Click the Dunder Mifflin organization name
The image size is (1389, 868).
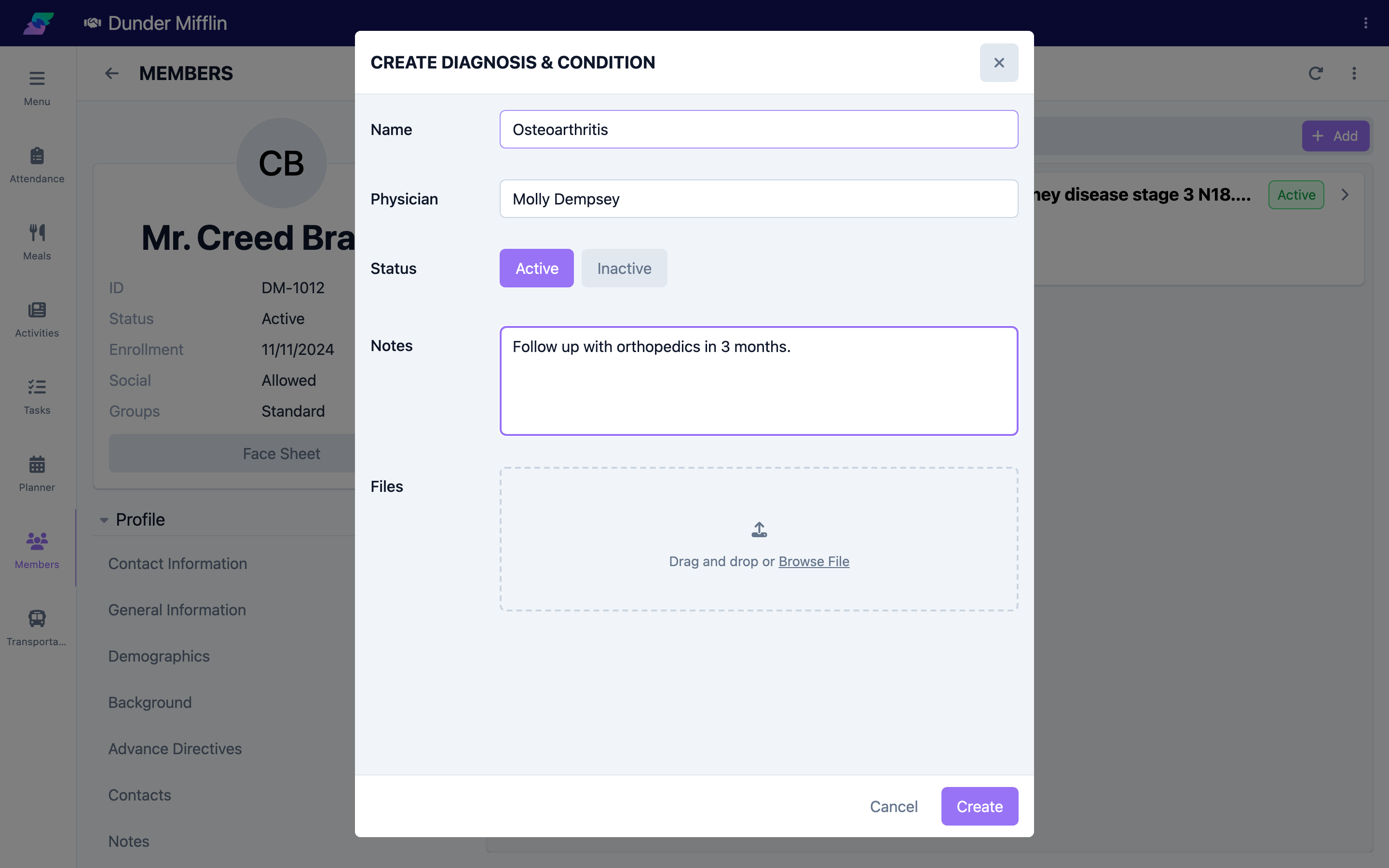click(167, 23)
